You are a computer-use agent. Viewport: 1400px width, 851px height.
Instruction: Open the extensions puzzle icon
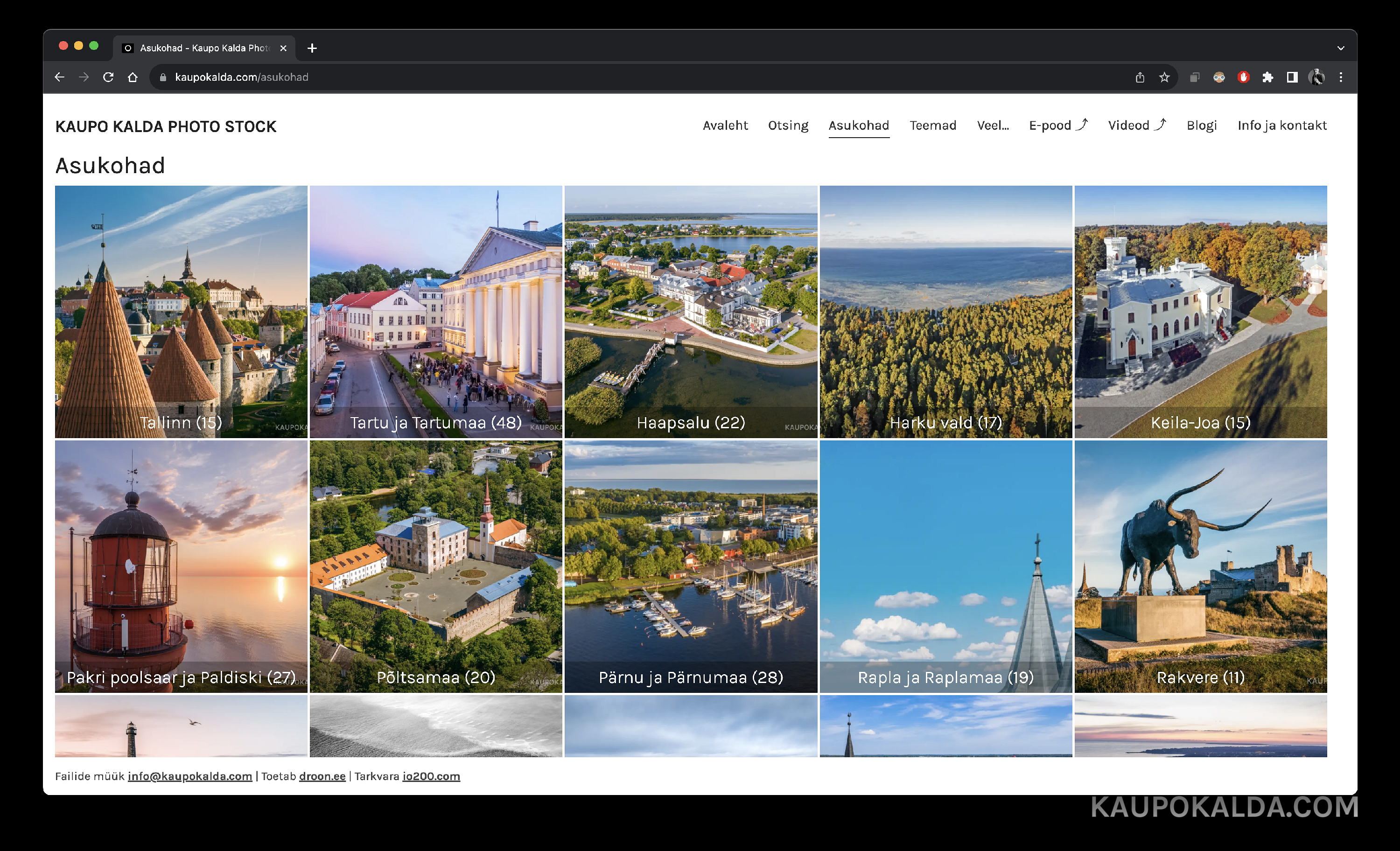point(1267,77)
